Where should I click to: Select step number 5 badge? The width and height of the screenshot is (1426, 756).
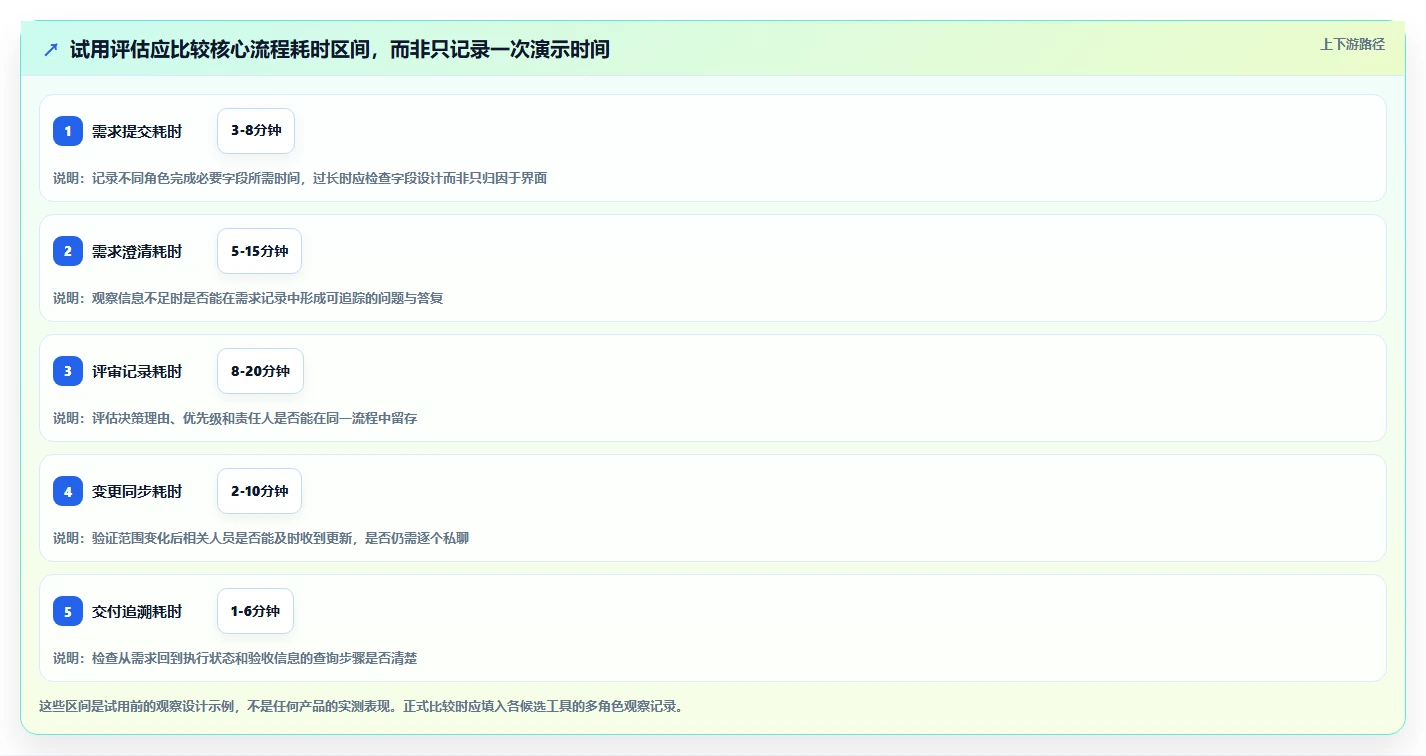pyautogui.click(x=68, y=611)
